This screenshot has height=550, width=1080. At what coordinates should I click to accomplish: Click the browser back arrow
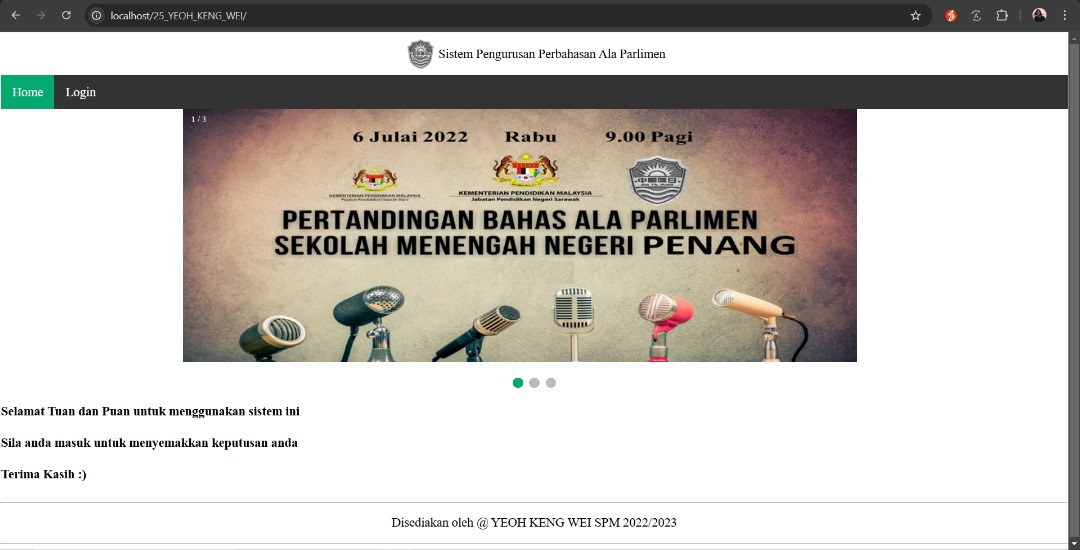click(16, 15)
